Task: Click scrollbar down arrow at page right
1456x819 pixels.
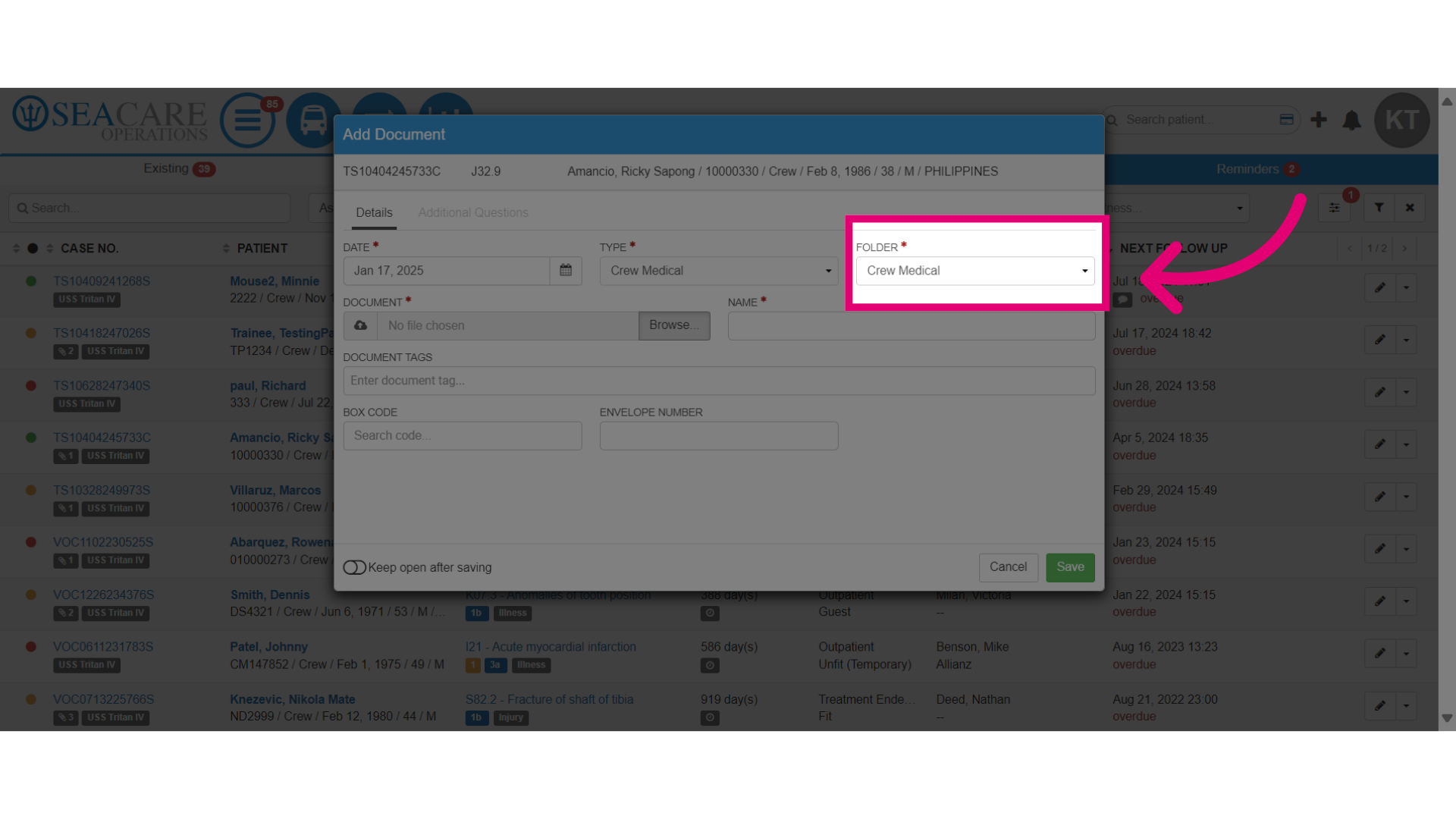Action: (x=1447, y=718)
